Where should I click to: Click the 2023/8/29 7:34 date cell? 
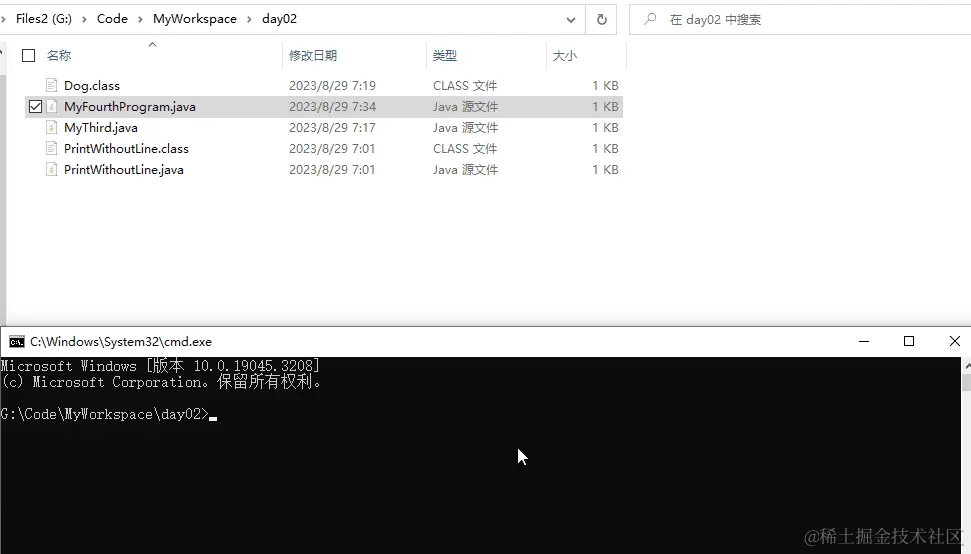pos(332,106)
